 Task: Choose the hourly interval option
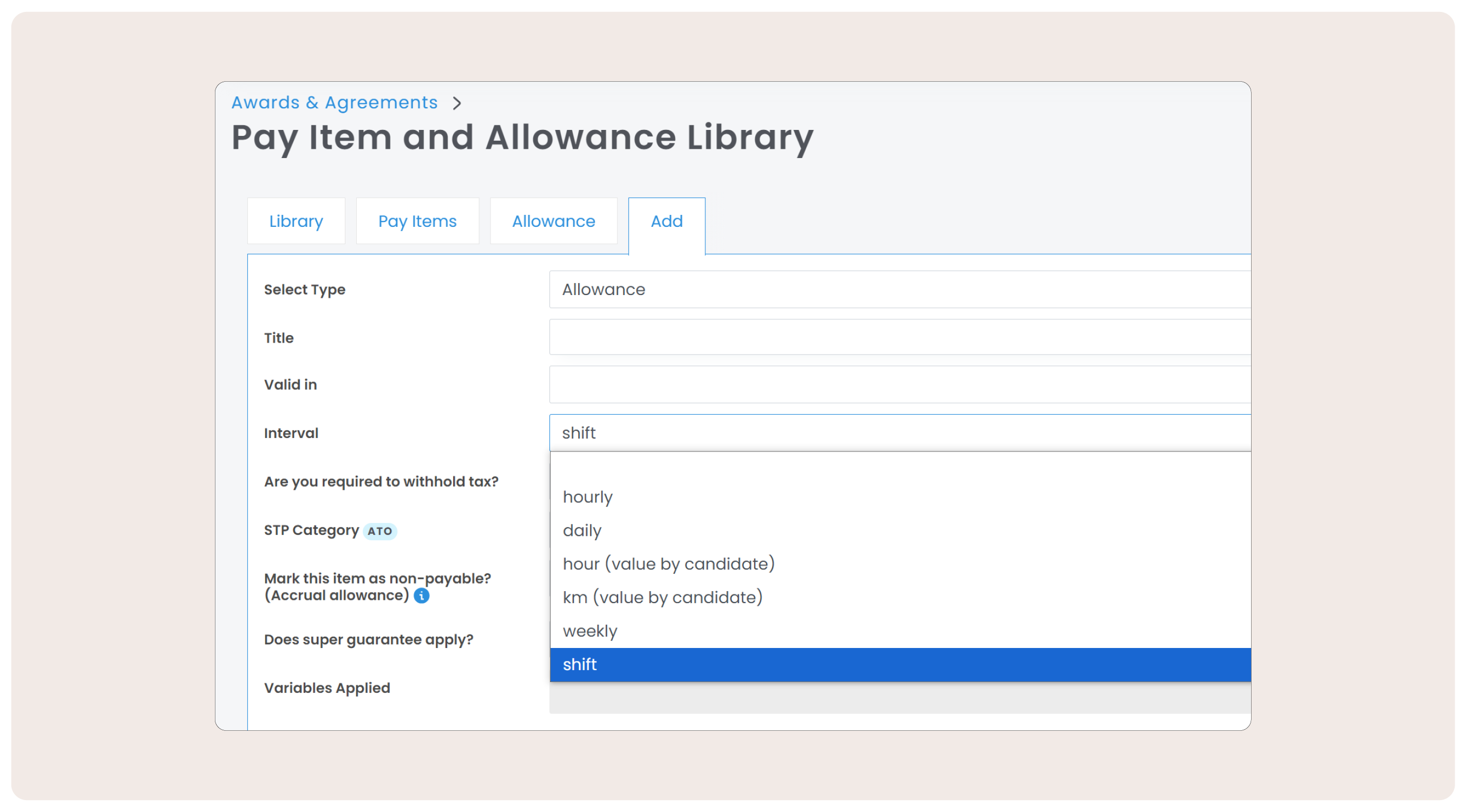(x=588, y=497)
